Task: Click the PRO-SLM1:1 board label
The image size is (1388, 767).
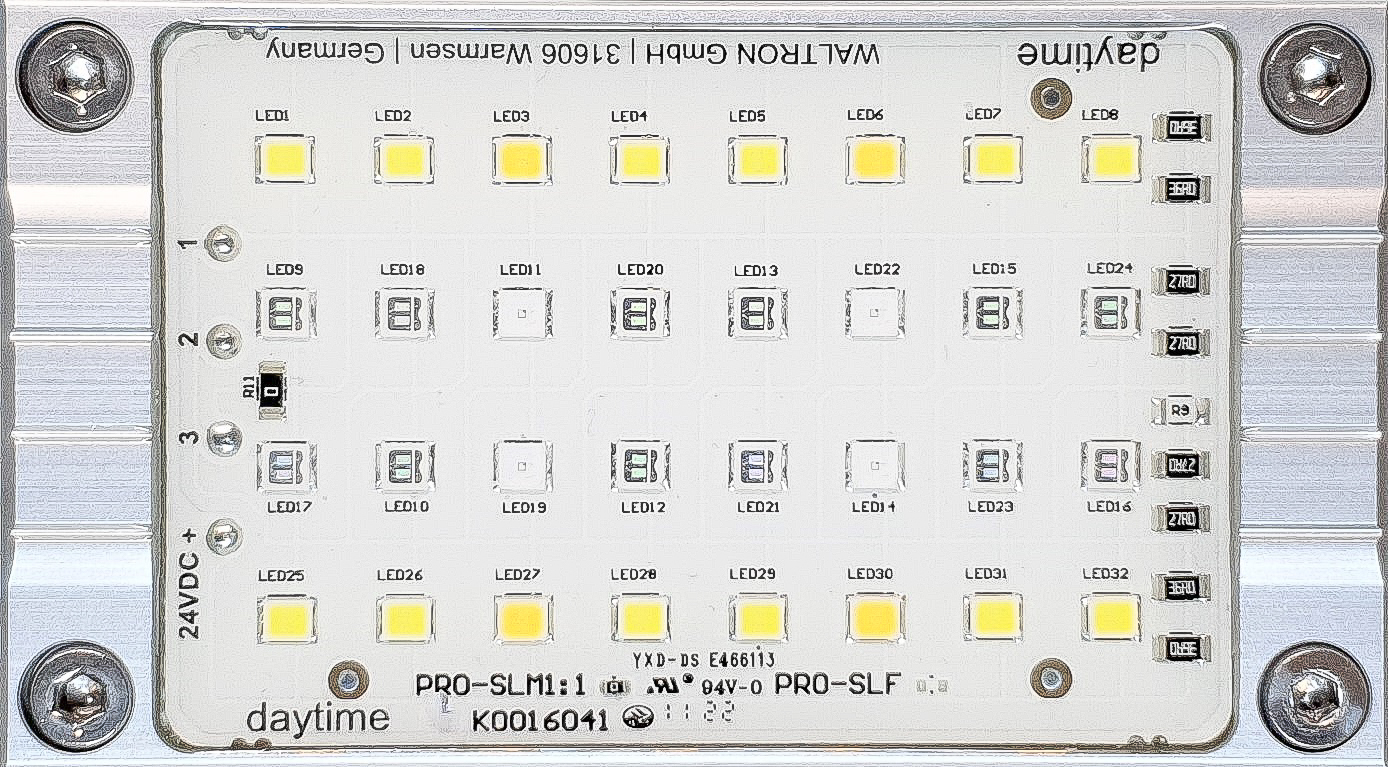Action: (x=500, y=686)
